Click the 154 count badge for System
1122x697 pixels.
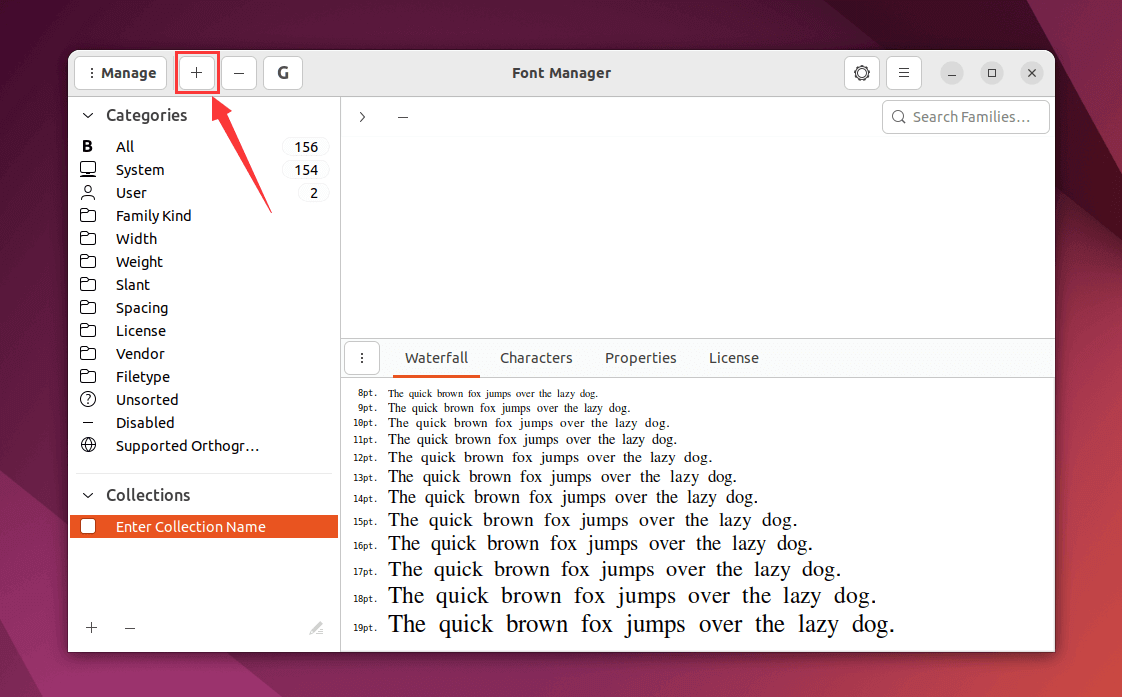pyautogui.click(x=306, y=170)
